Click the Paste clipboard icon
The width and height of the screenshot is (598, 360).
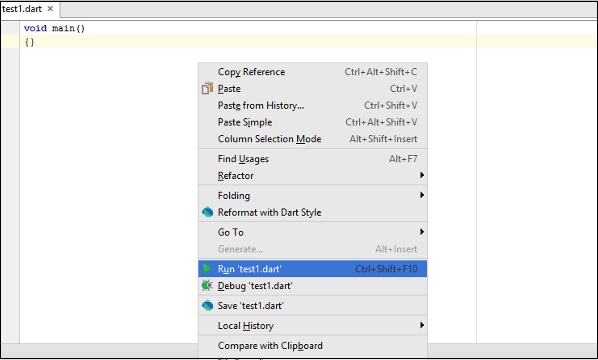[x=207, y=88]
